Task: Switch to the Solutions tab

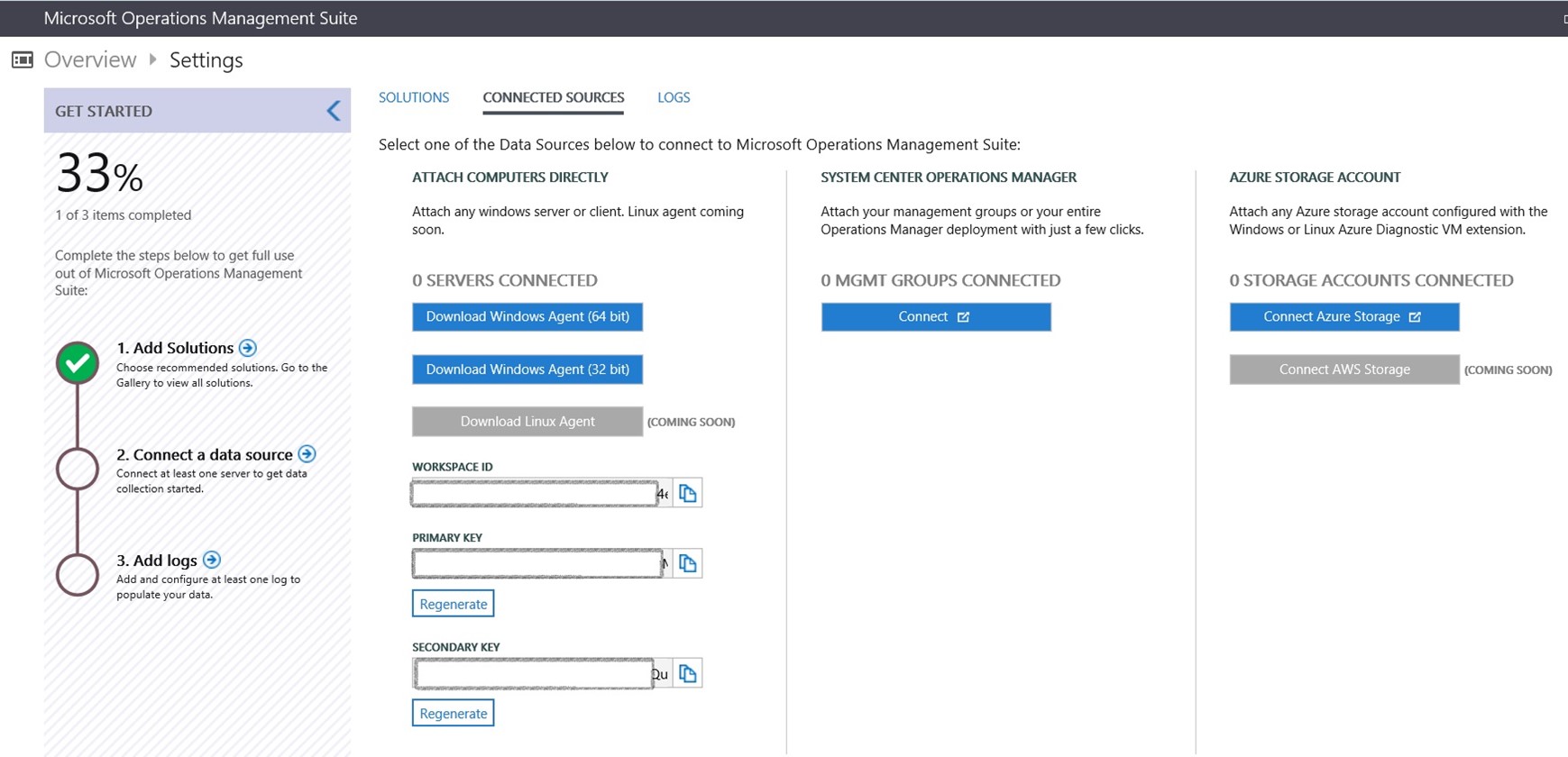Action: (x=414, y=97)
